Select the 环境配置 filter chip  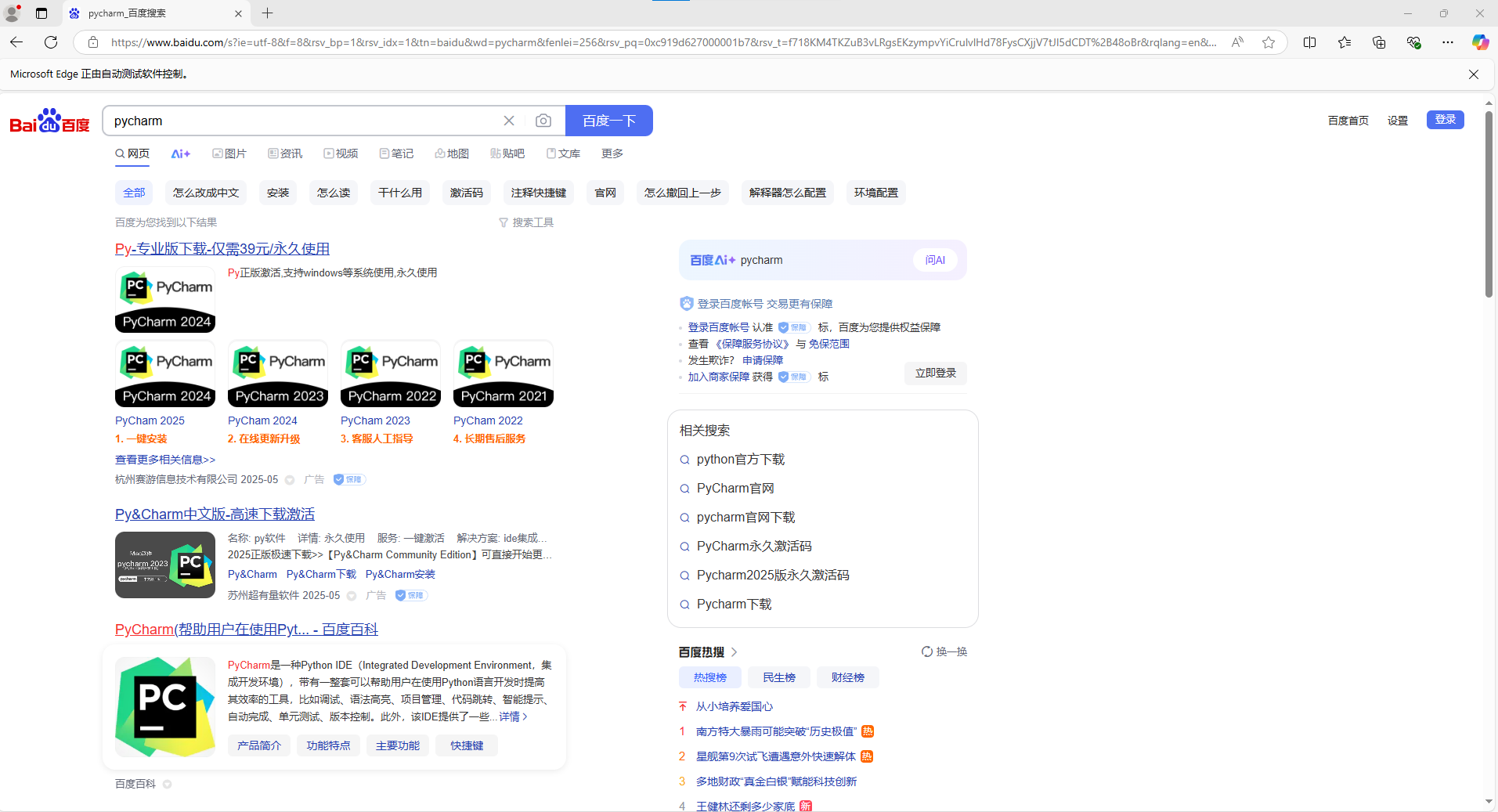click(x=876, y=193)
